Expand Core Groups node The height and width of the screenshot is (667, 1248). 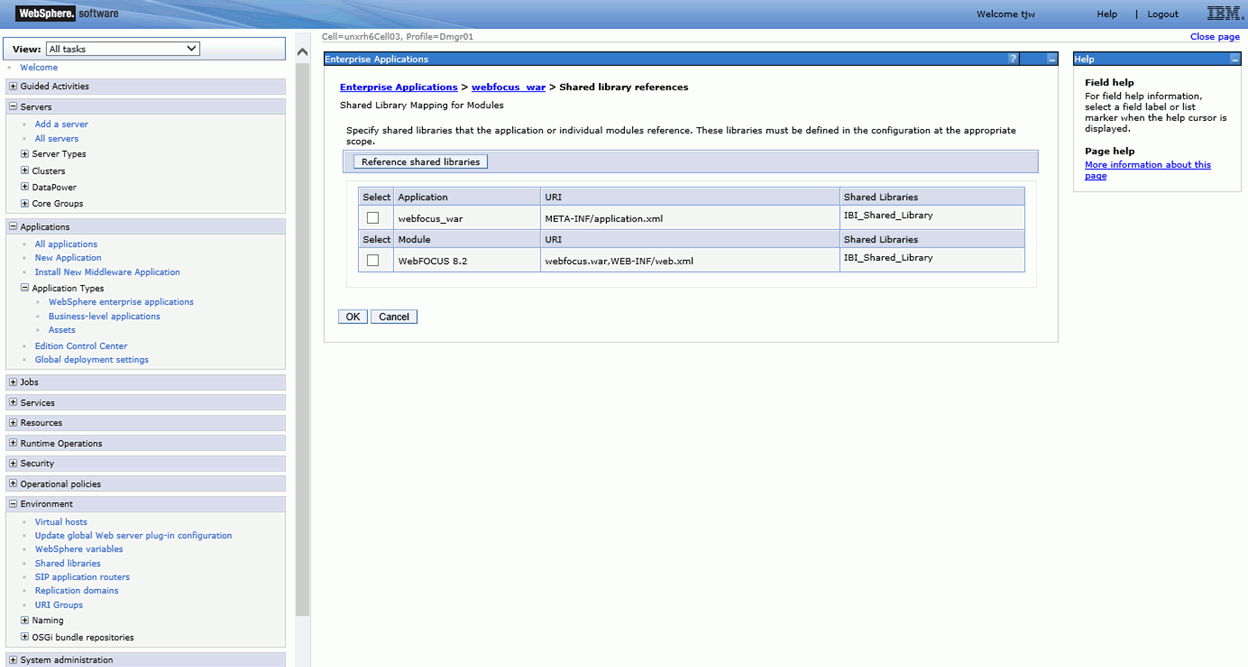pos(25,203)
